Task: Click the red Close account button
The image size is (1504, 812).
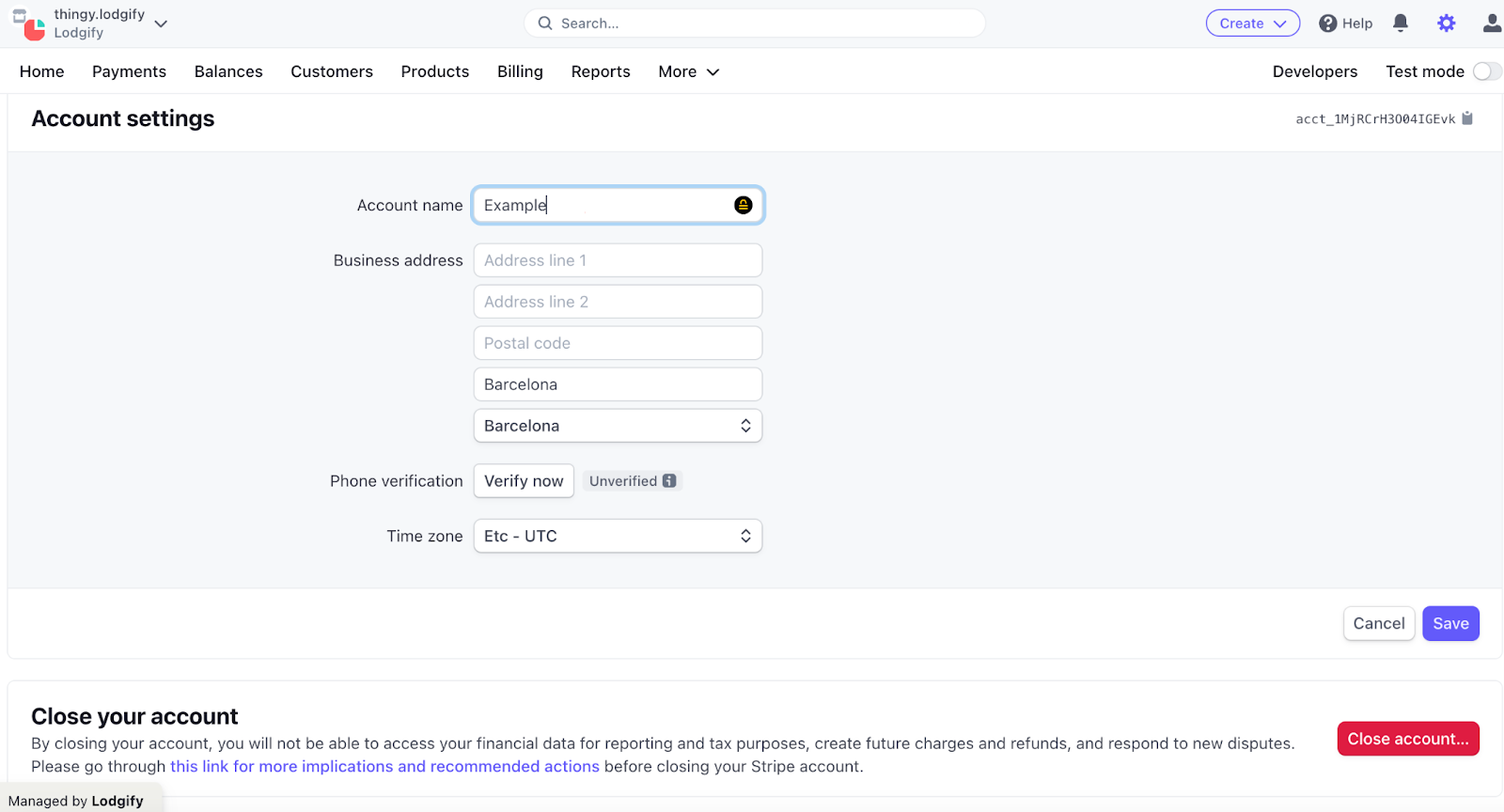Action: pyautogui.click(x=1407, y=739)
